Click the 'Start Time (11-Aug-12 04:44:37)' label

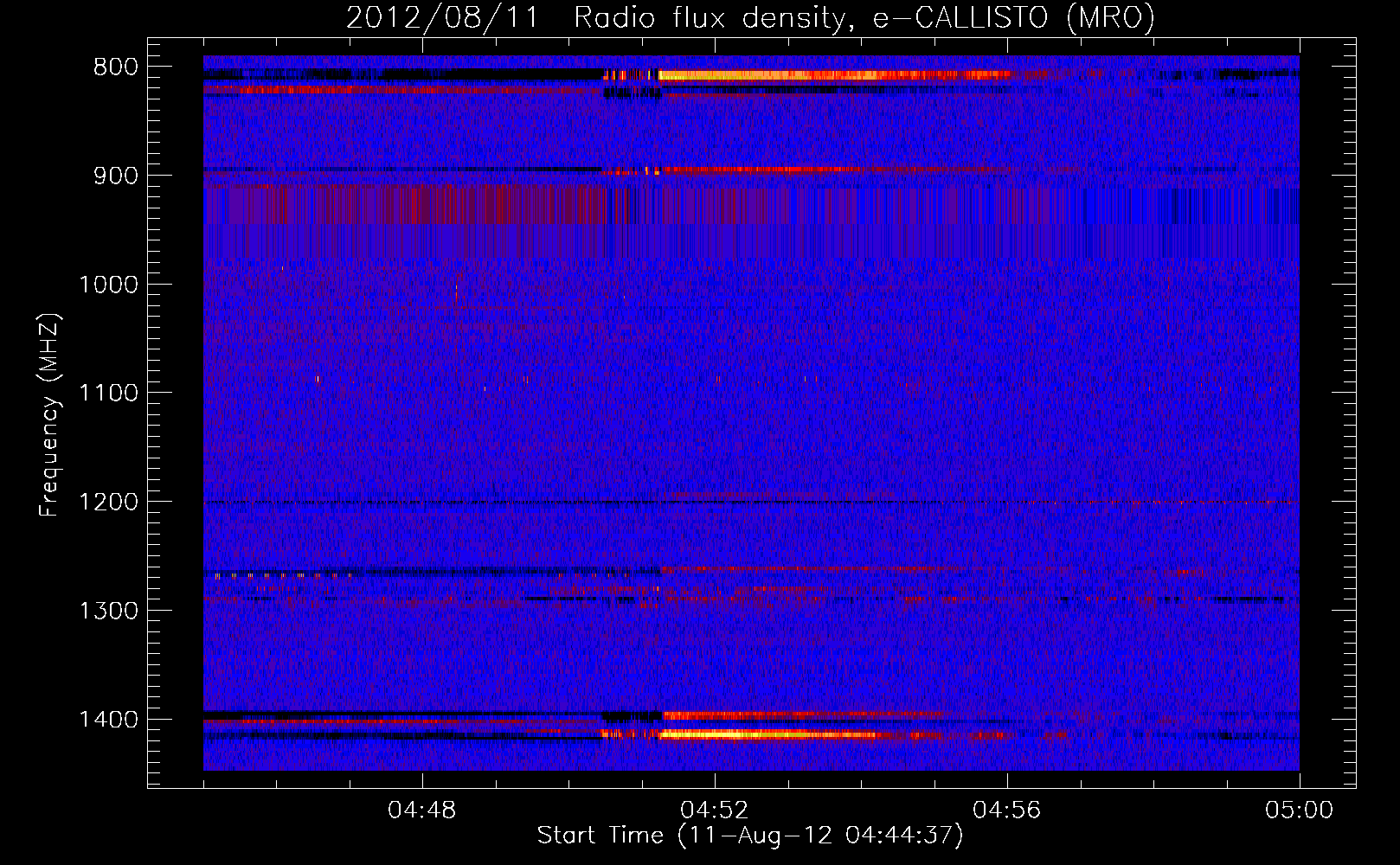tap(750, 836)
